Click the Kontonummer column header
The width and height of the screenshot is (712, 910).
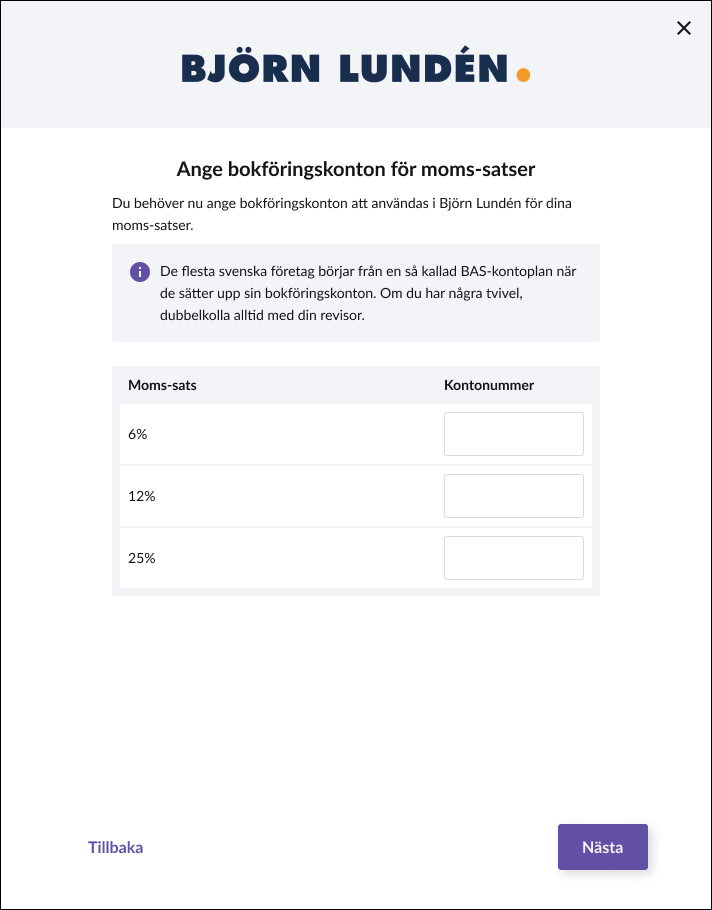[489, 385]
